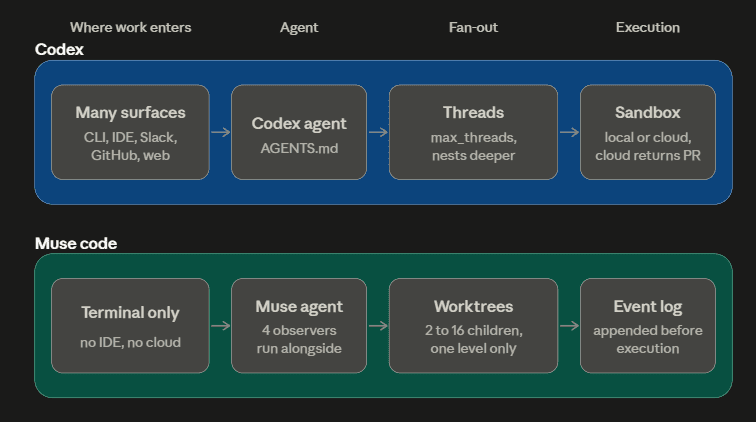Click the '4 observers run alongside' text
Viewport: 756px width, 422px height.
coord(299,339)
